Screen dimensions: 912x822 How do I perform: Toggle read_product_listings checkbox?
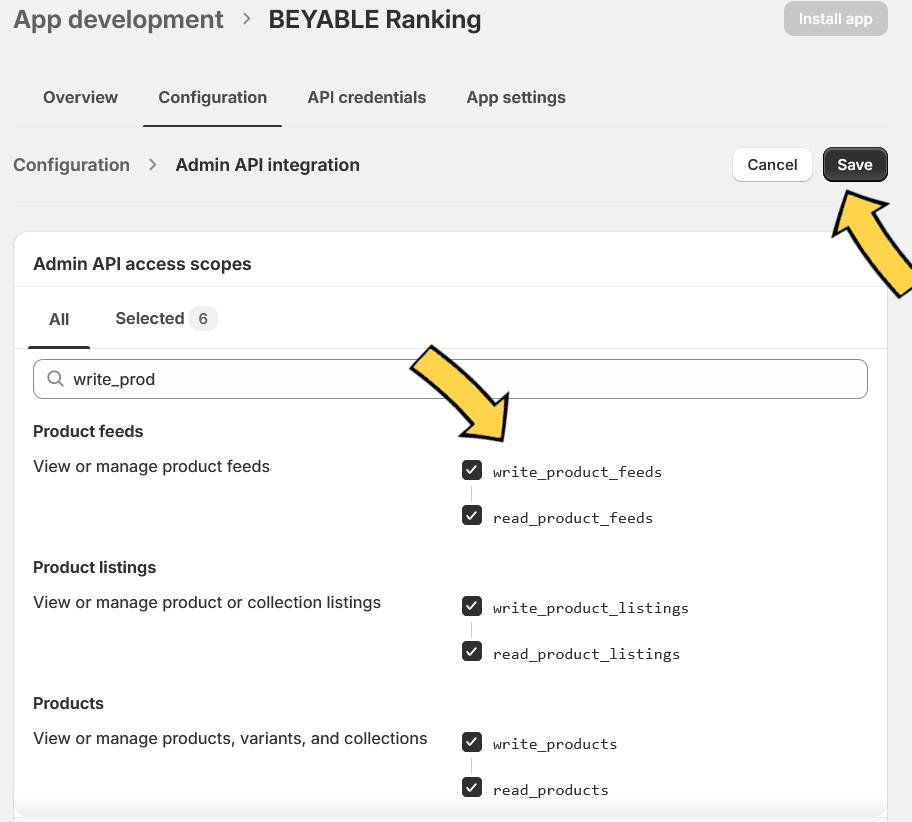[472, 652]
